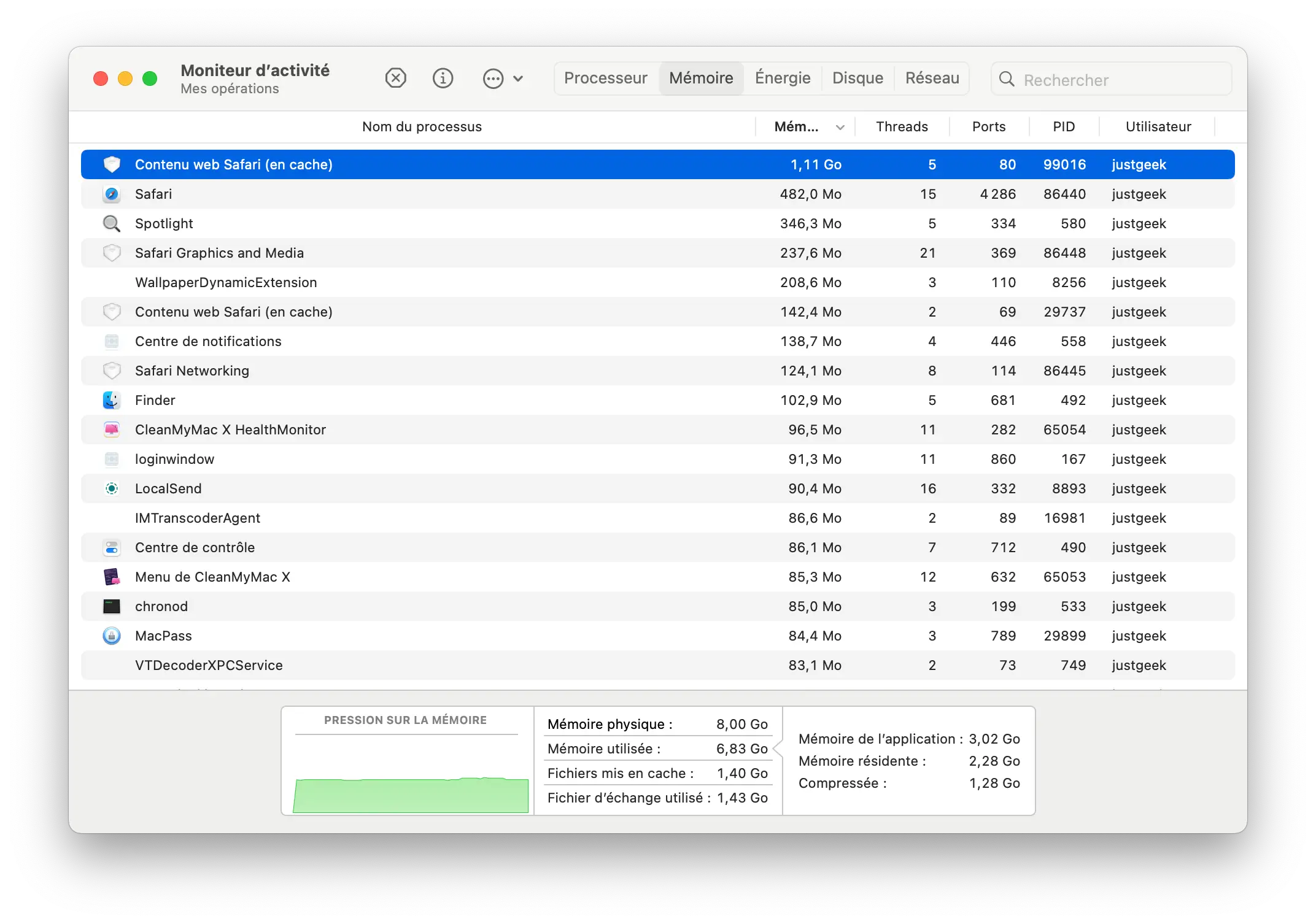This screenshot has width=1316, height=924.
Task: Switch to the Processeur tab
Action: tap(606, 79)
